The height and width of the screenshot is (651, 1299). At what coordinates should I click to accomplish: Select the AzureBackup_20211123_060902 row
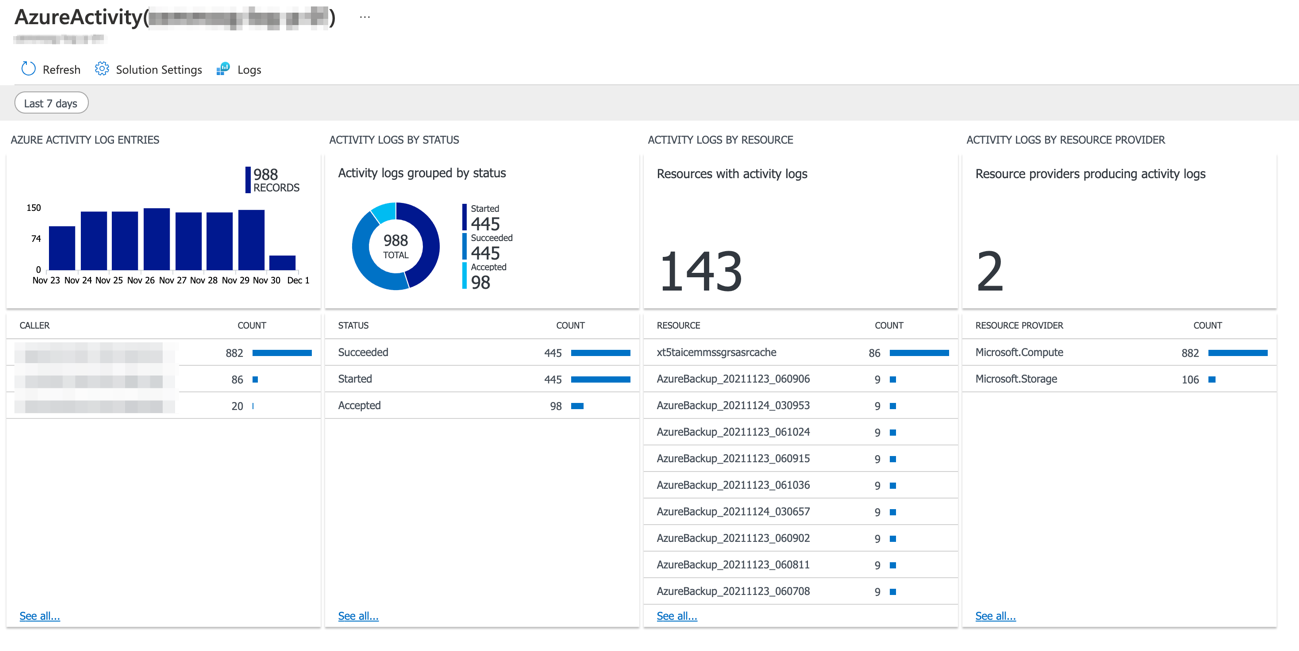tap(801, 538)
